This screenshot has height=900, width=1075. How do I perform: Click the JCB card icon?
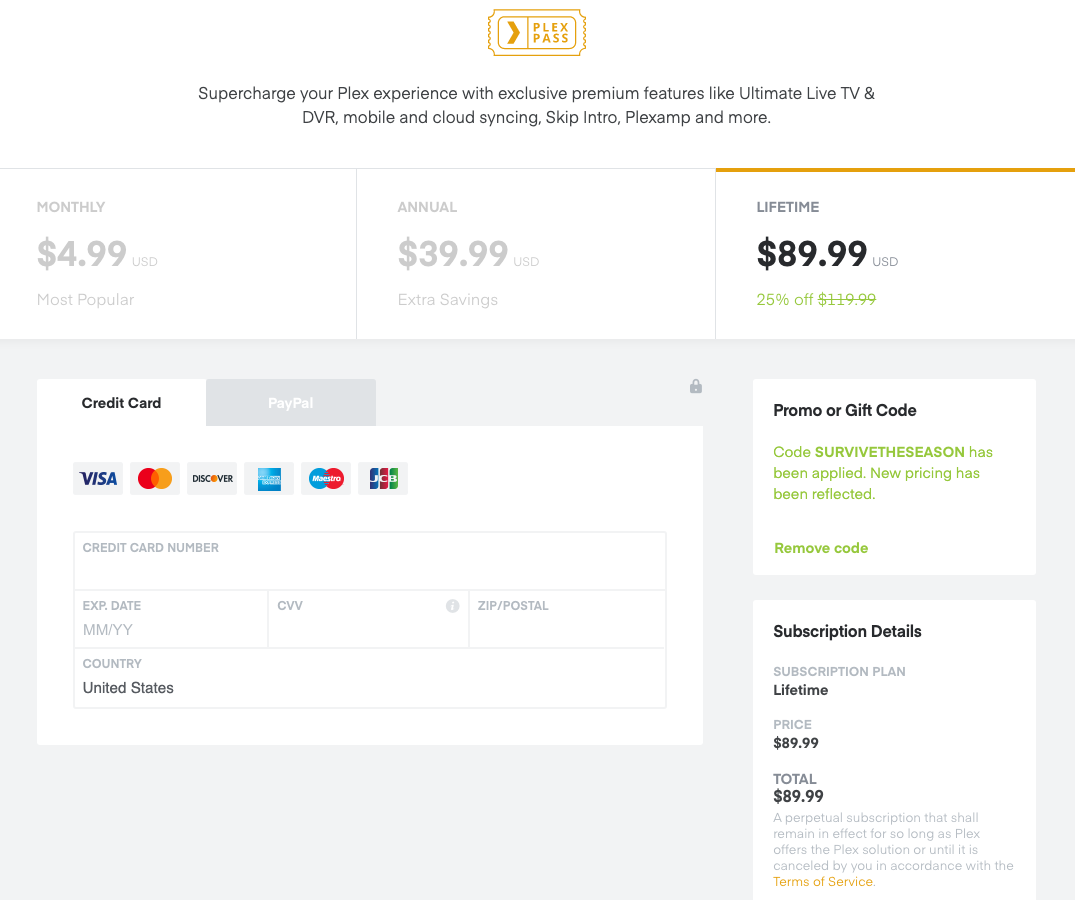(383, 479)
